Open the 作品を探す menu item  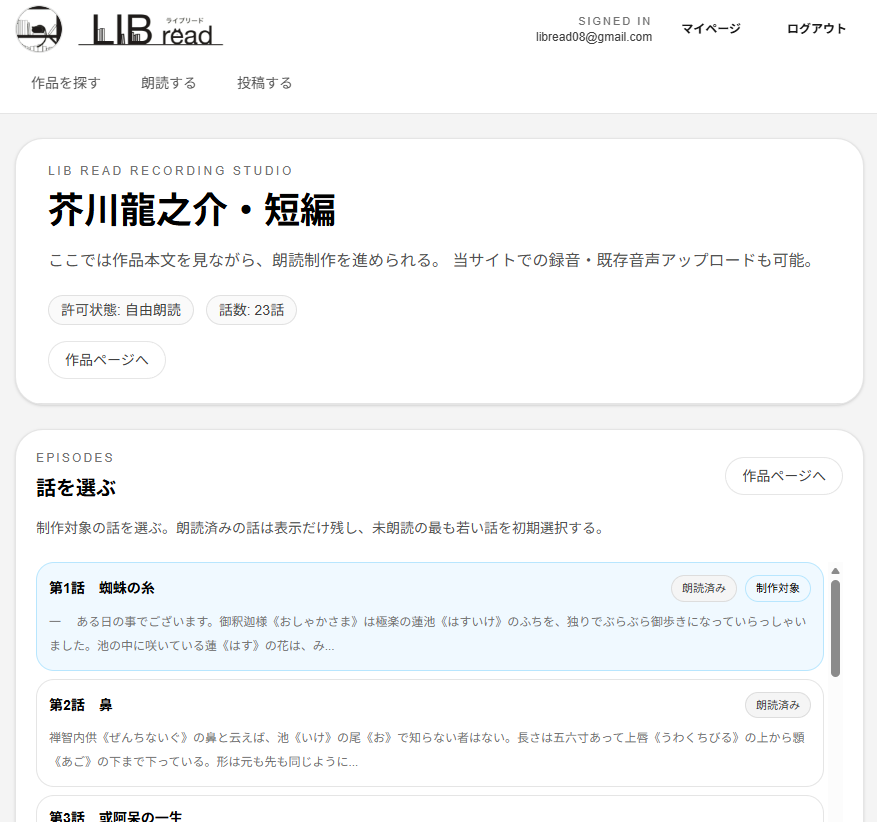click(65, 83)
